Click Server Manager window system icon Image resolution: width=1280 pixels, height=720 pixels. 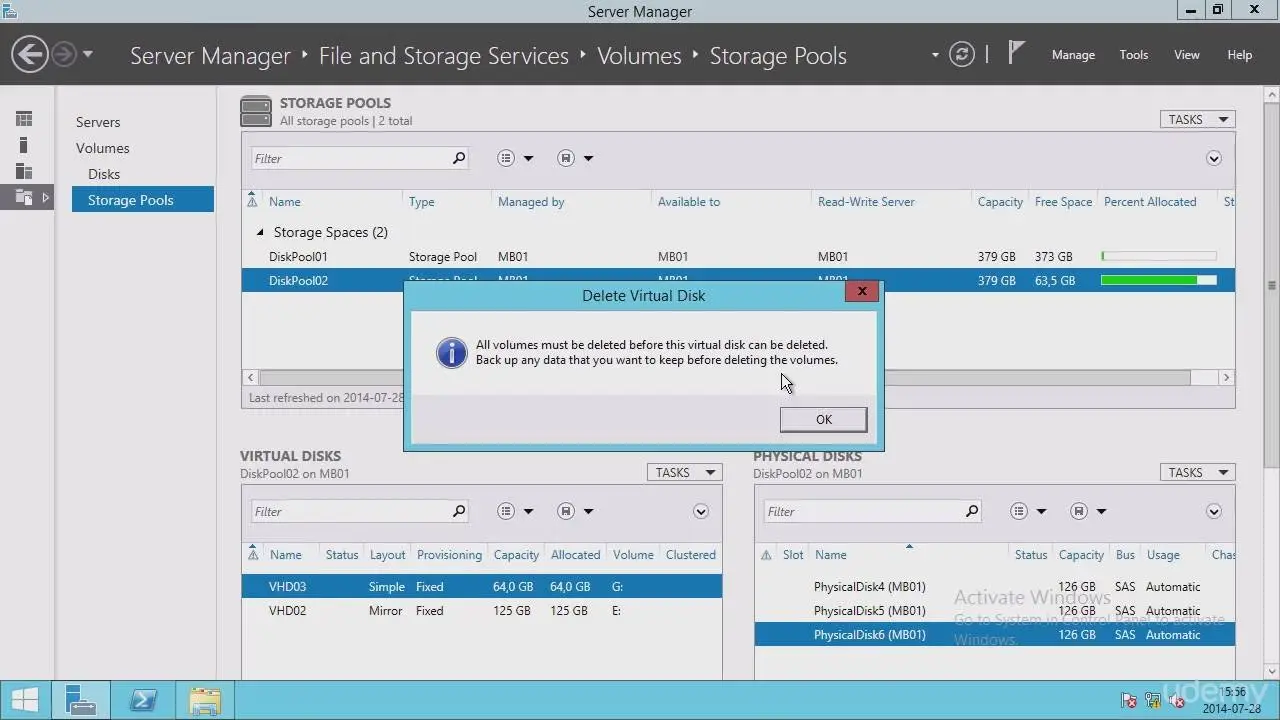coord(11,11)
